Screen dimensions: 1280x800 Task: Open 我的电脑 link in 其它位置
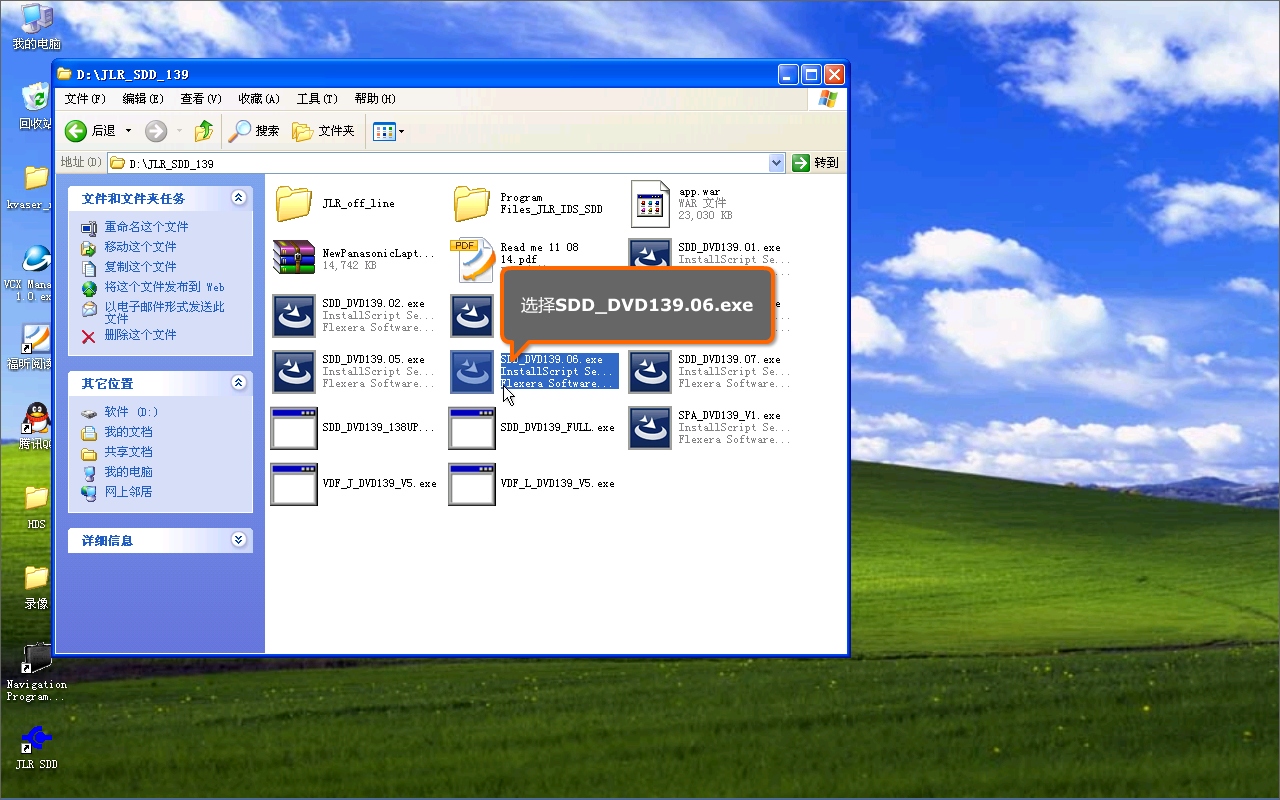128,472
